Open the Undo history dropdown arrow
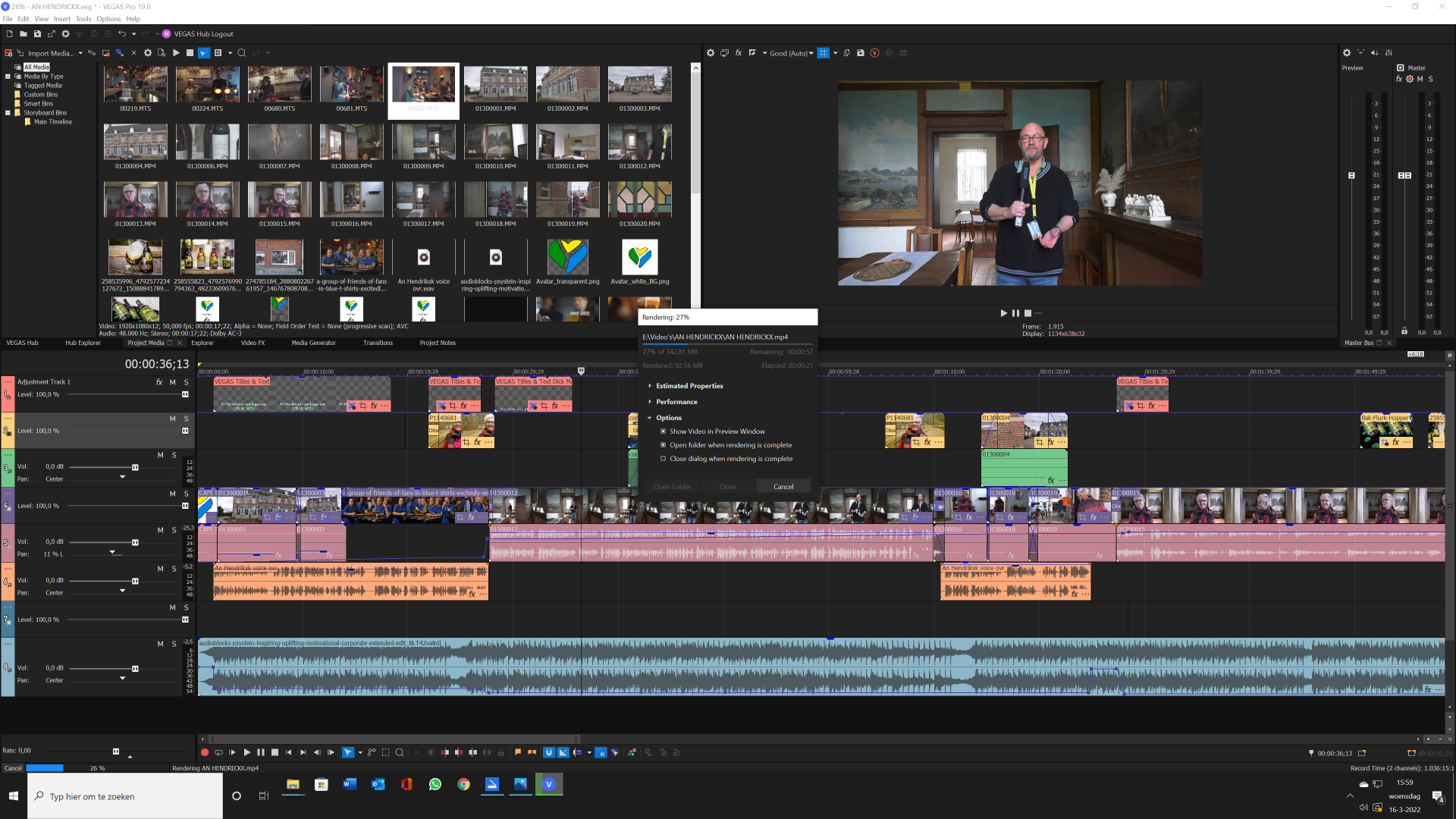 (134, 34)
